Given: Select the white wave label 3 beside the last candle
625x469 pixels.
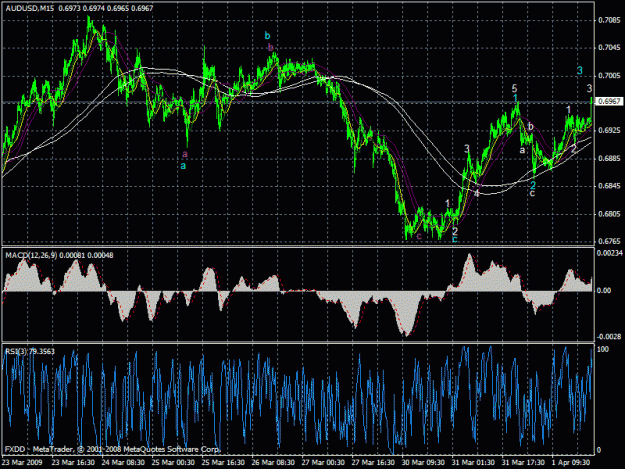Looking at the screenshot, I should point(590,88).
